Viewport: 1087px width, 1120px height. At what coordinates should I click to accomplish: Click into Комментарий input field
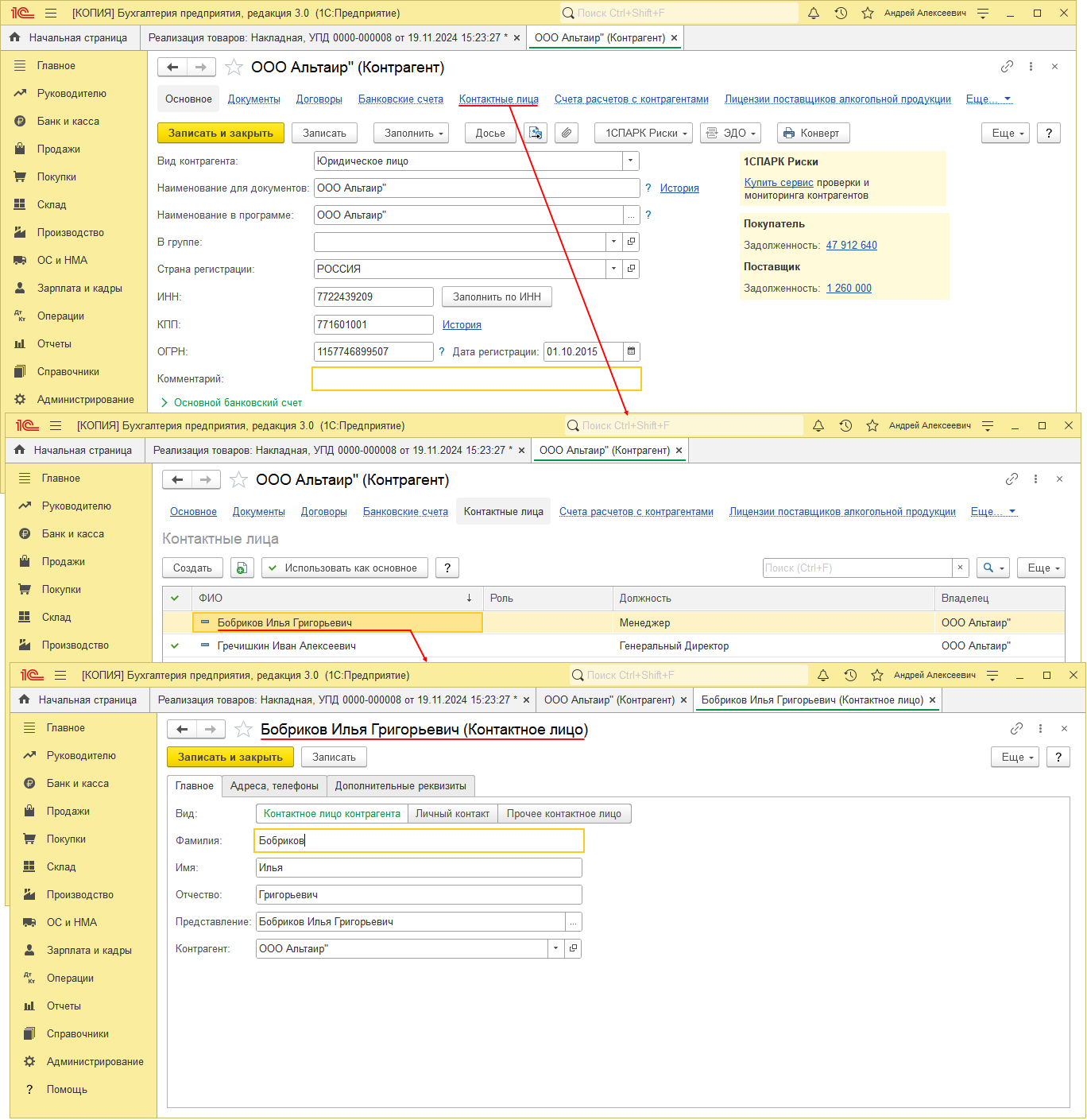pos(476,379)
